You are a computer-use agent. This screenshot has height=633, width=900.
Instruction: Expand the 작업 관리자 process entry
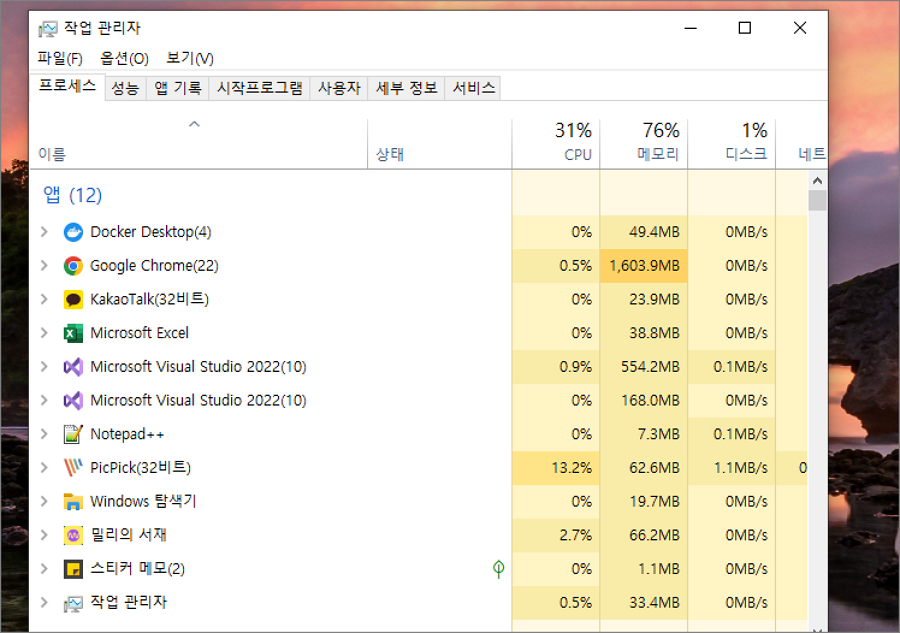tap(44, 603)
